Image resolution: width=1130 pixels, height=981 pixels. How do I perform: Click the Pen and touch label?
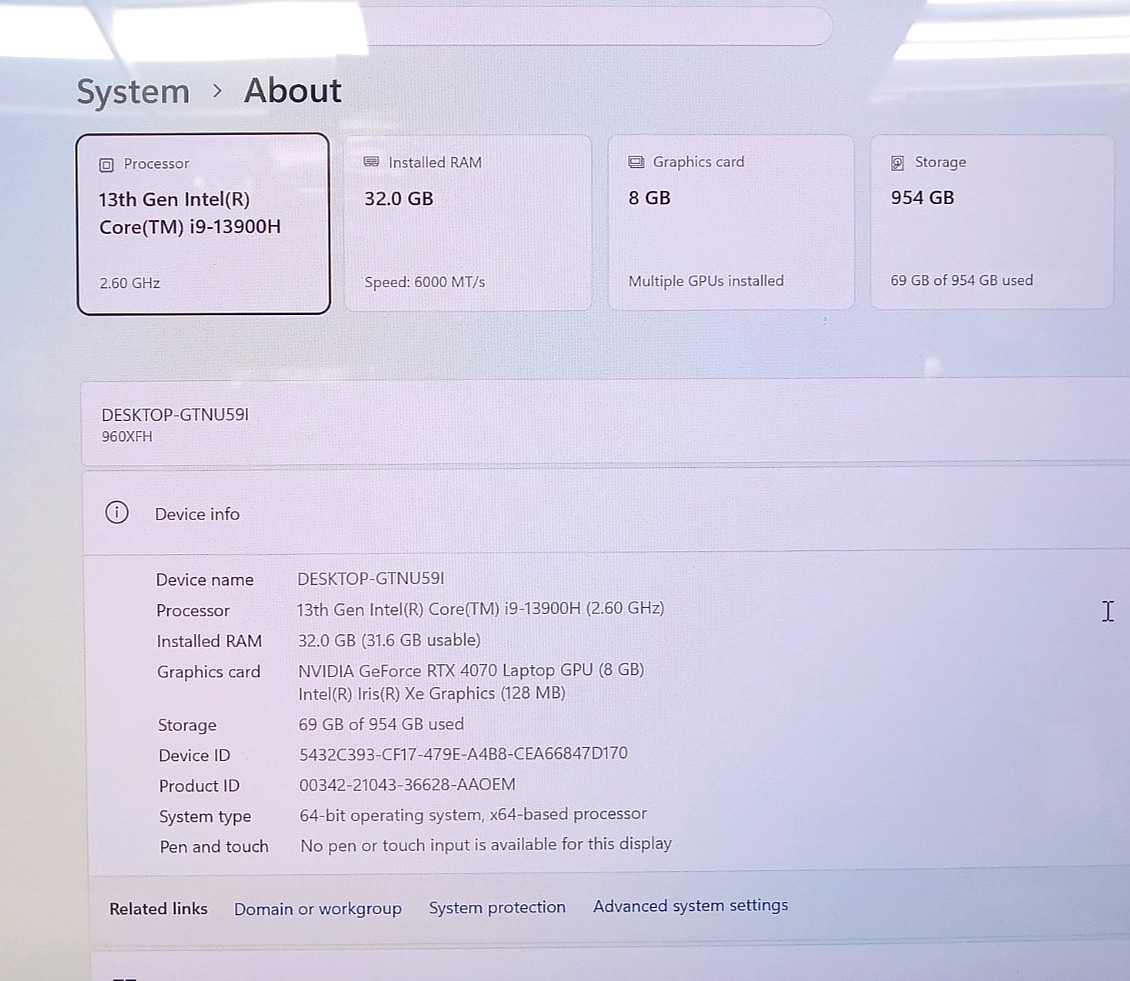(214, 847)
